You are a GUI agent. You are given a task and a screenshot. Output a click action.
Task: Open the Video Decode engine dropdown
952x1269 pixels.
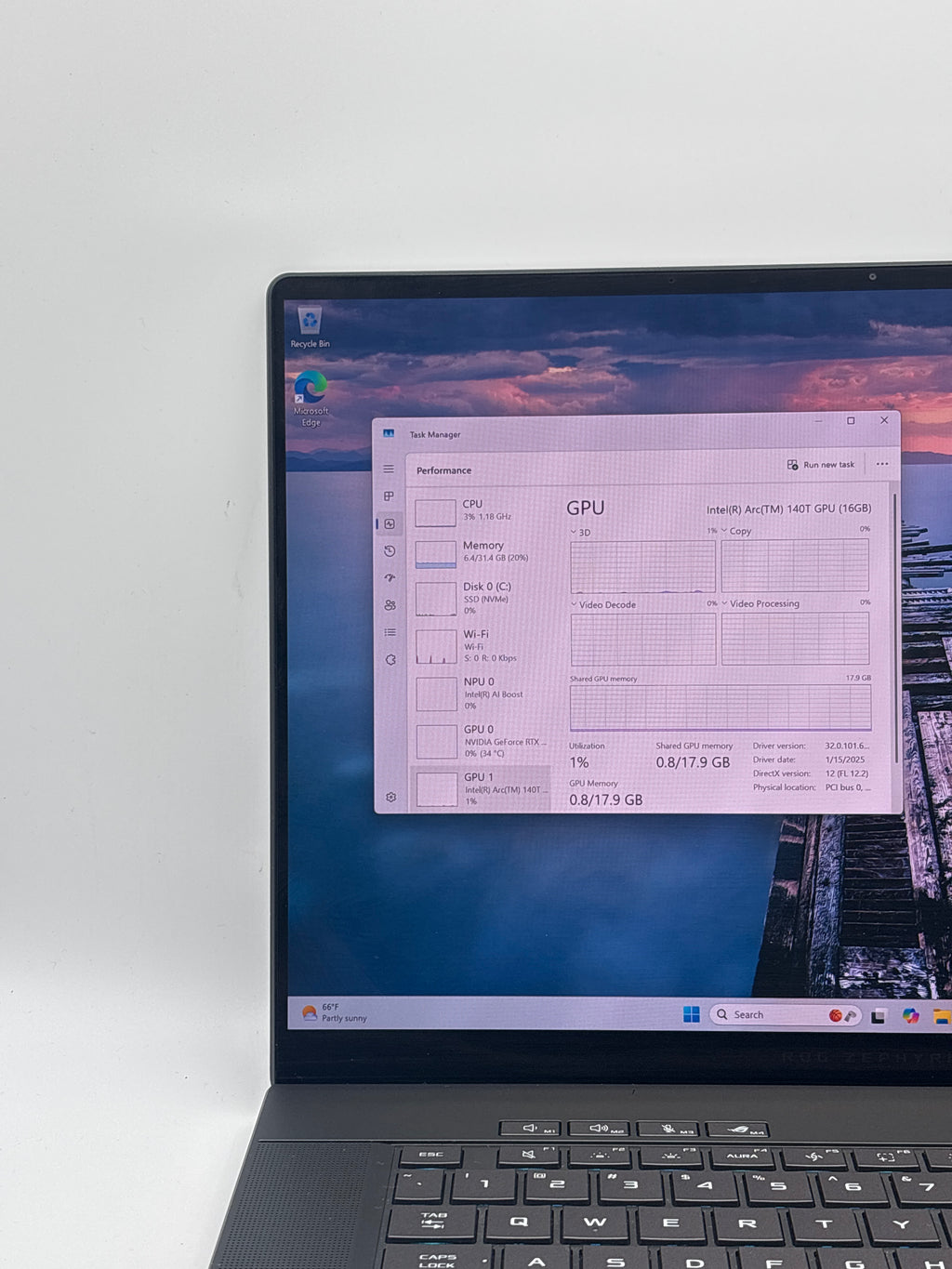pyautogui.click(x=603, y=604)
